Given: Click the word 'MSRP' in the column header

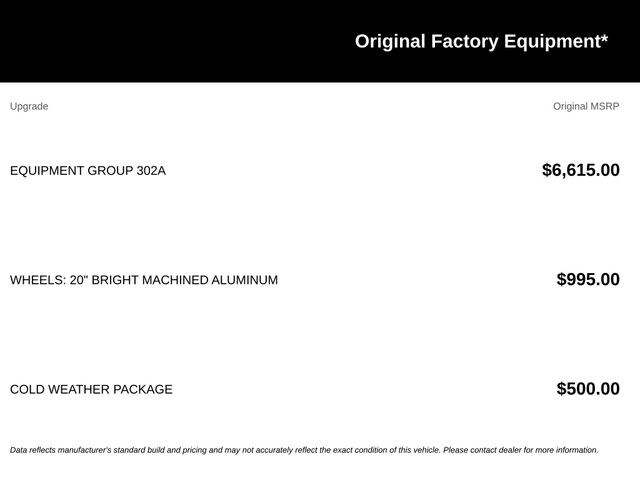Looking at the screenshot, I should click(605, 107).
